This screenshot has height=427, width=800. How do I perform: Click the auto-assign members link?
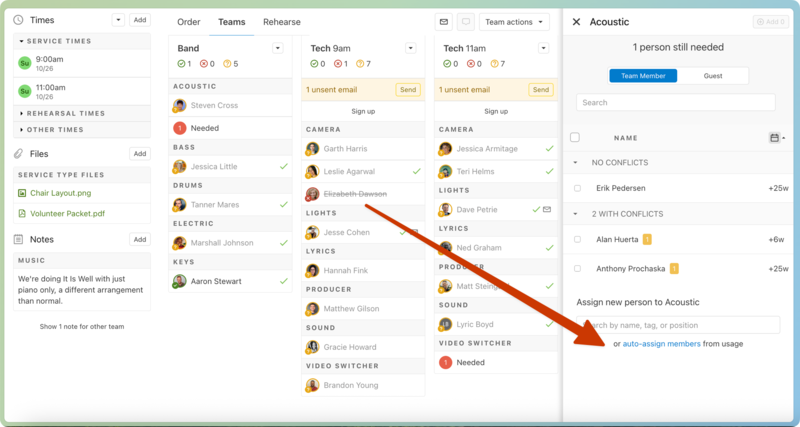click(x=661, y=344)
